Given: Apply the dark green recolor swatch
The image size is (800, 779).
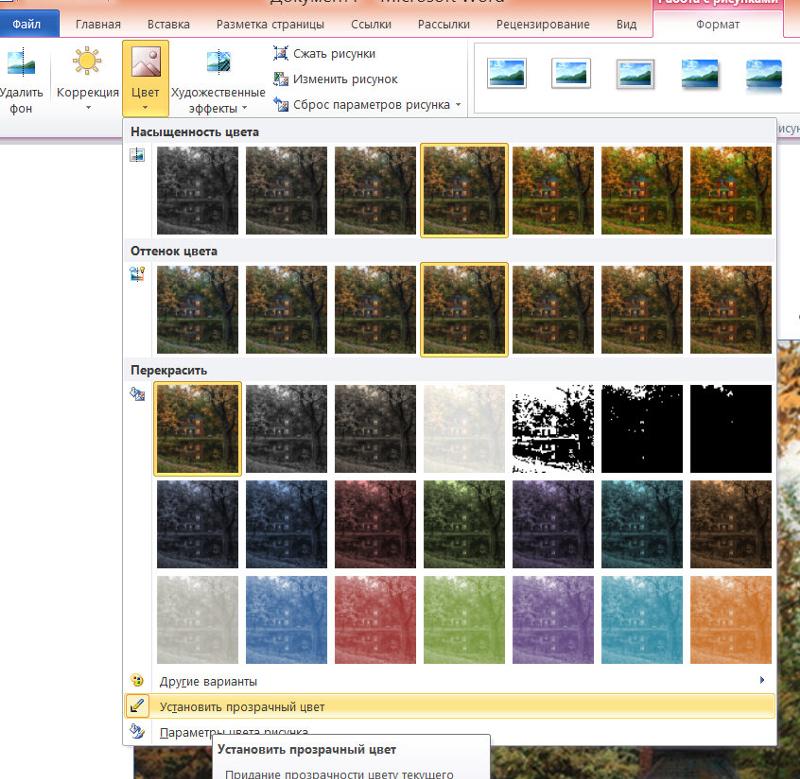Looking at the screenshot, I should tap(464, 524).
